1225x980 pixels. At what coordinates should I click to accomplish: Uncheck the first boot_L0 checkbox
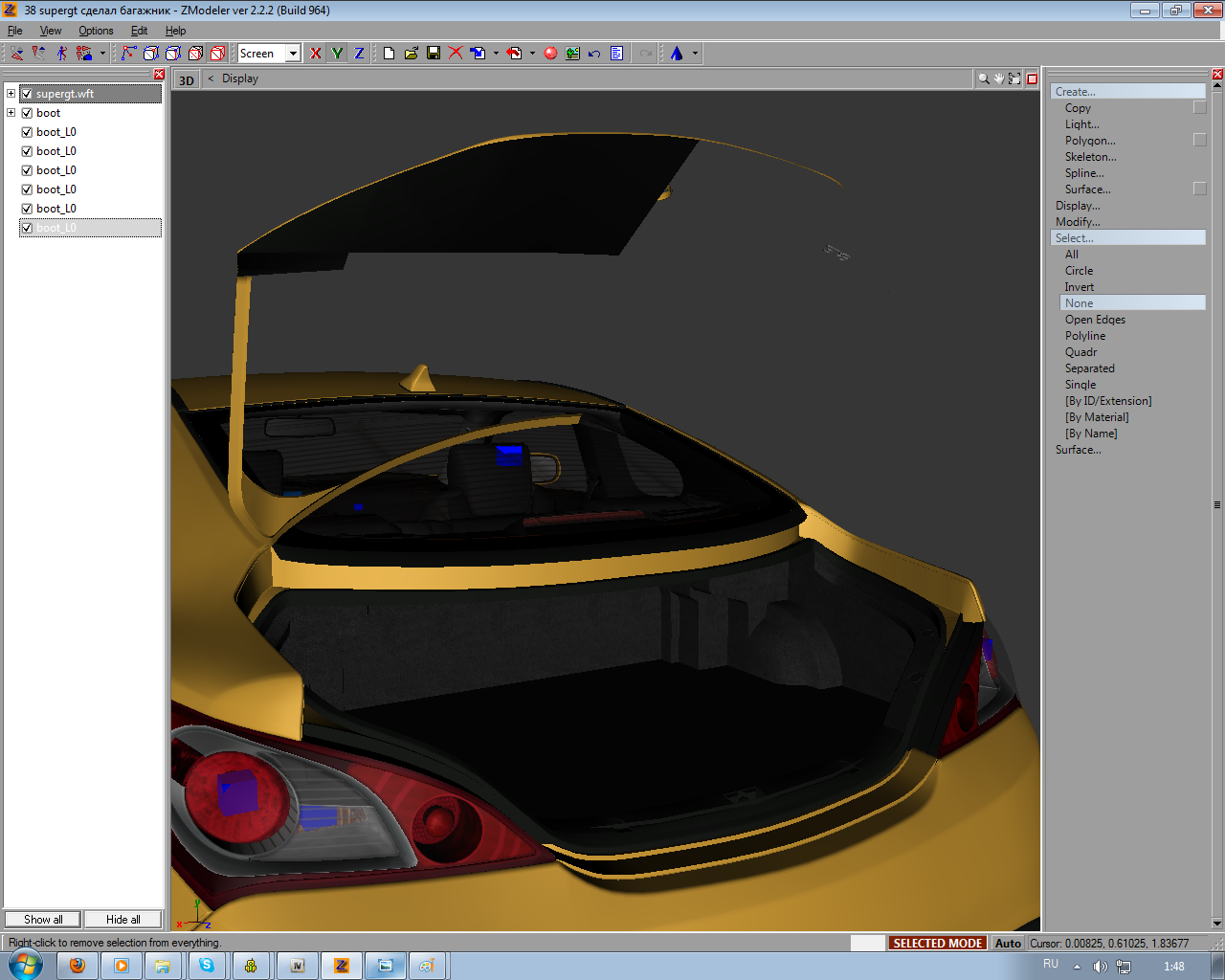(27, 132)
